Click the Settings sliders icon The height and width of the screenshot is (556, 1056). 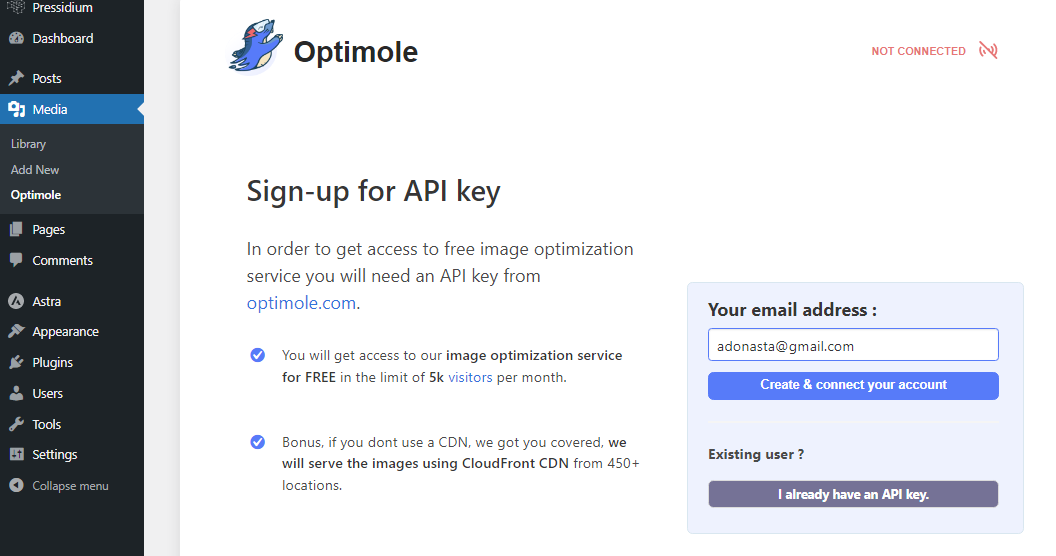[16, 454]
